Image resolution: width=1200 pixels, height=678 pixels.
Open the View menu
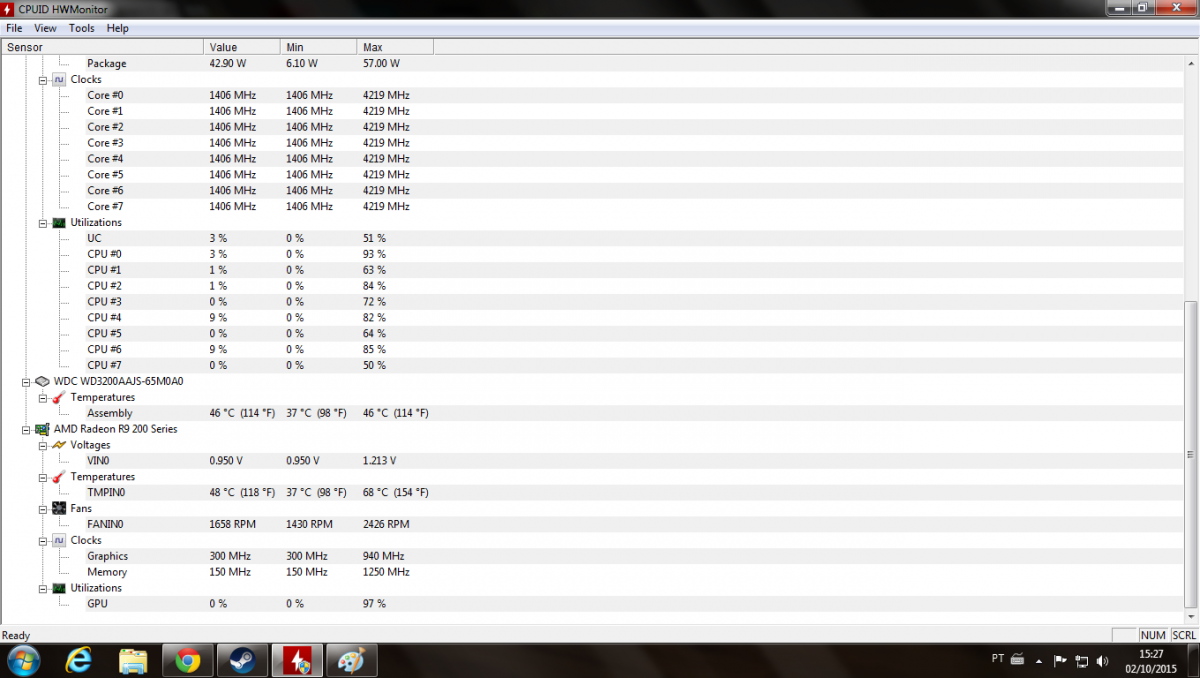pyautogui.click(x=46, y=28)
